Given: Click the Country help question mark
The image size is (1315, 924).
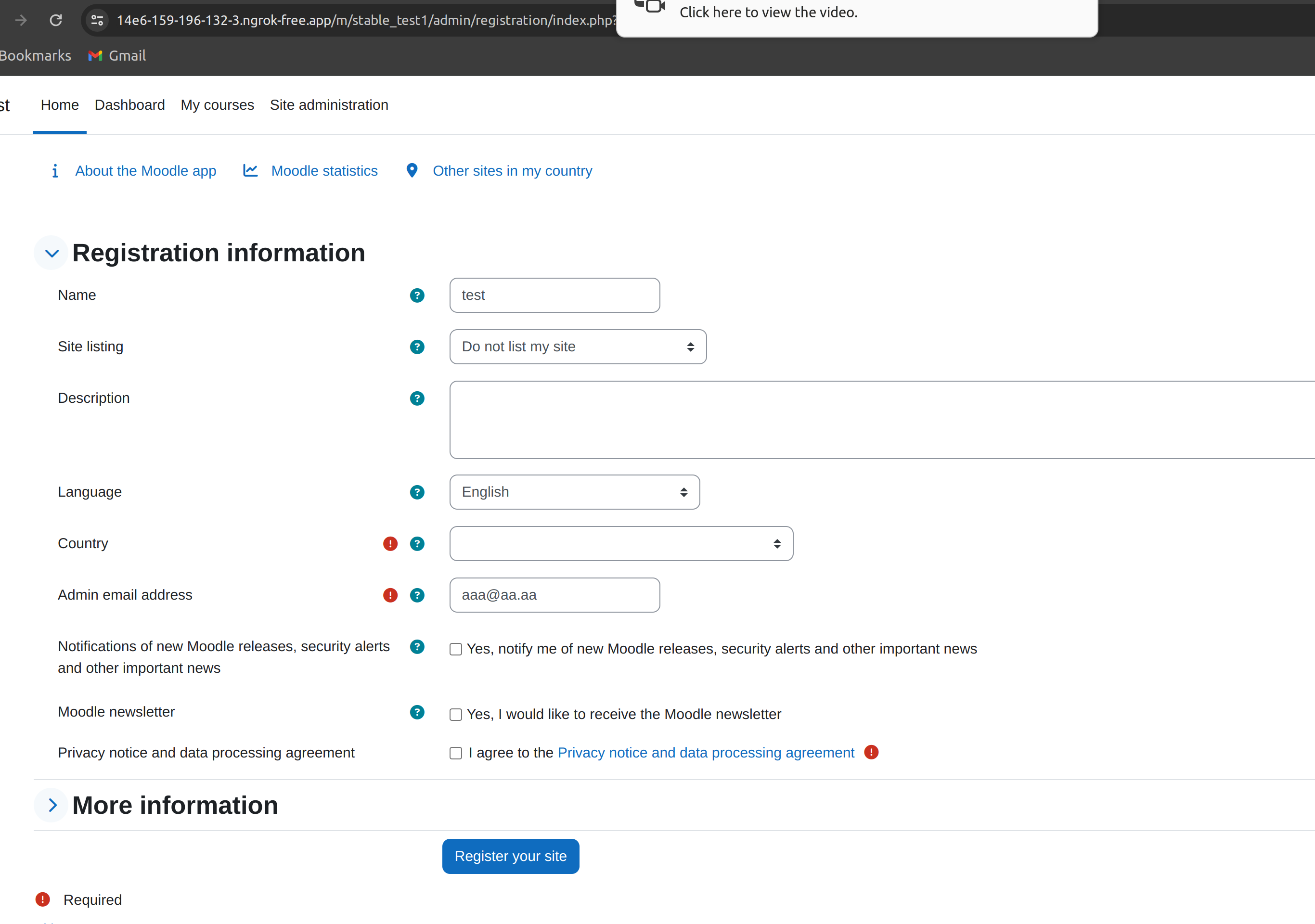Looking at the screenshot, I should tap(417, 544).
